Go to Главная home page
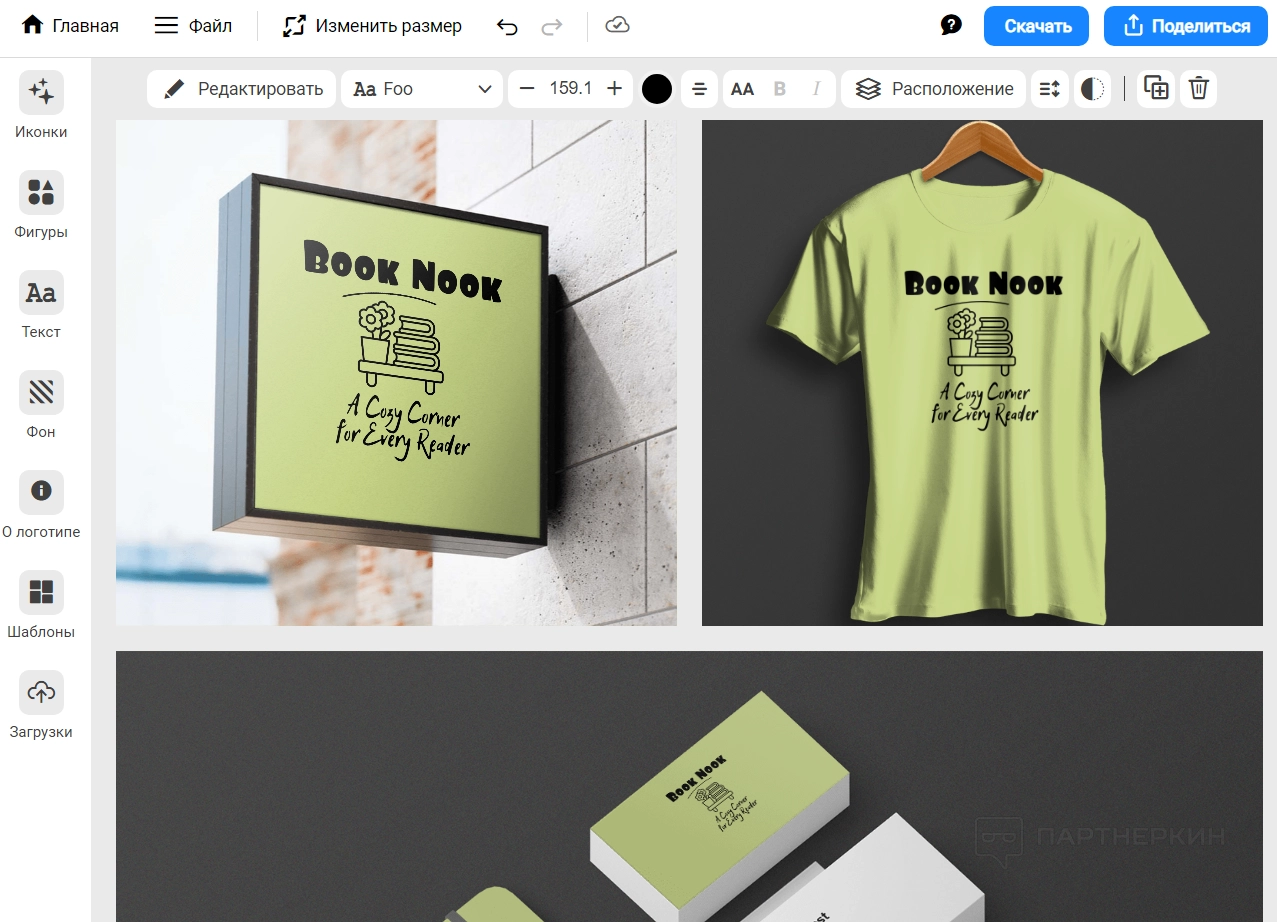The image size is (1277, 922). pos(70,26)
